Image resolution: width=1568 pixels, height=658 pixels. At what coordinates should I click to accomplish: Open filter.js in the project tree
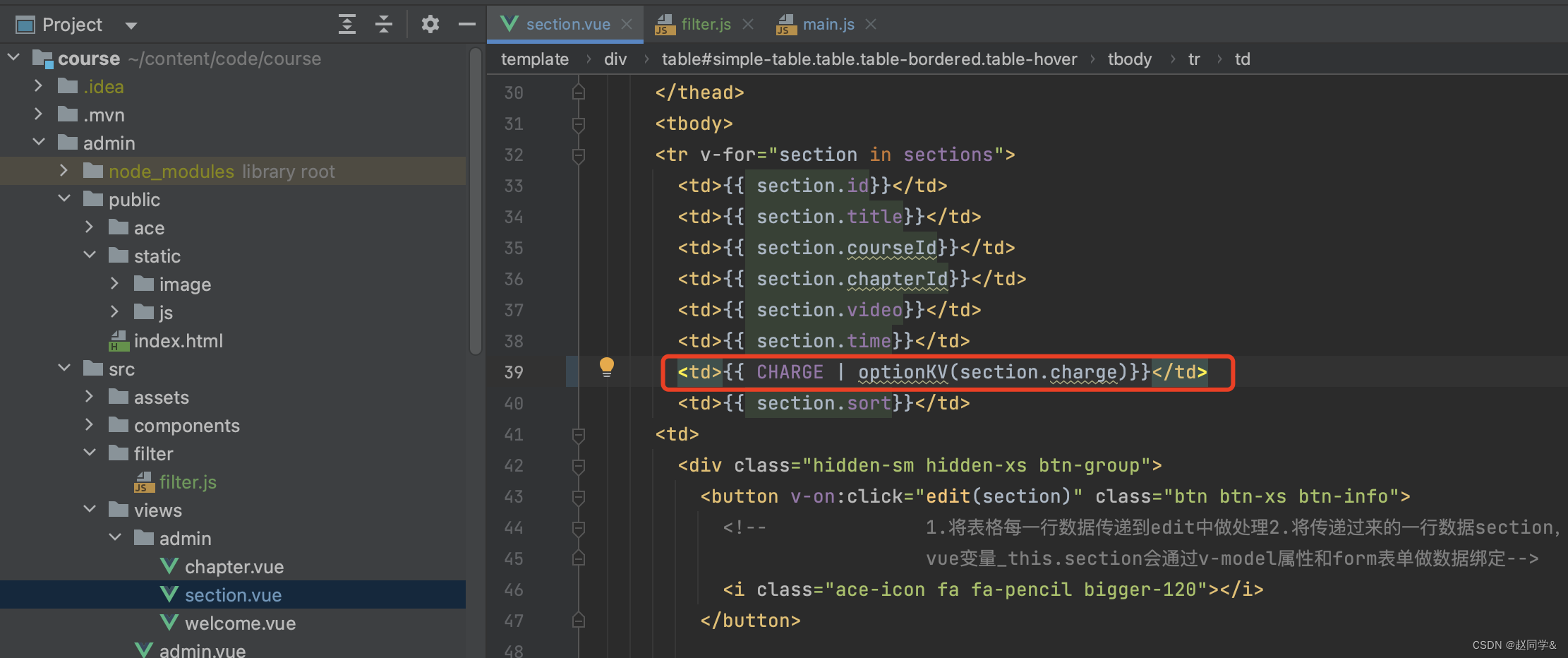188,482
